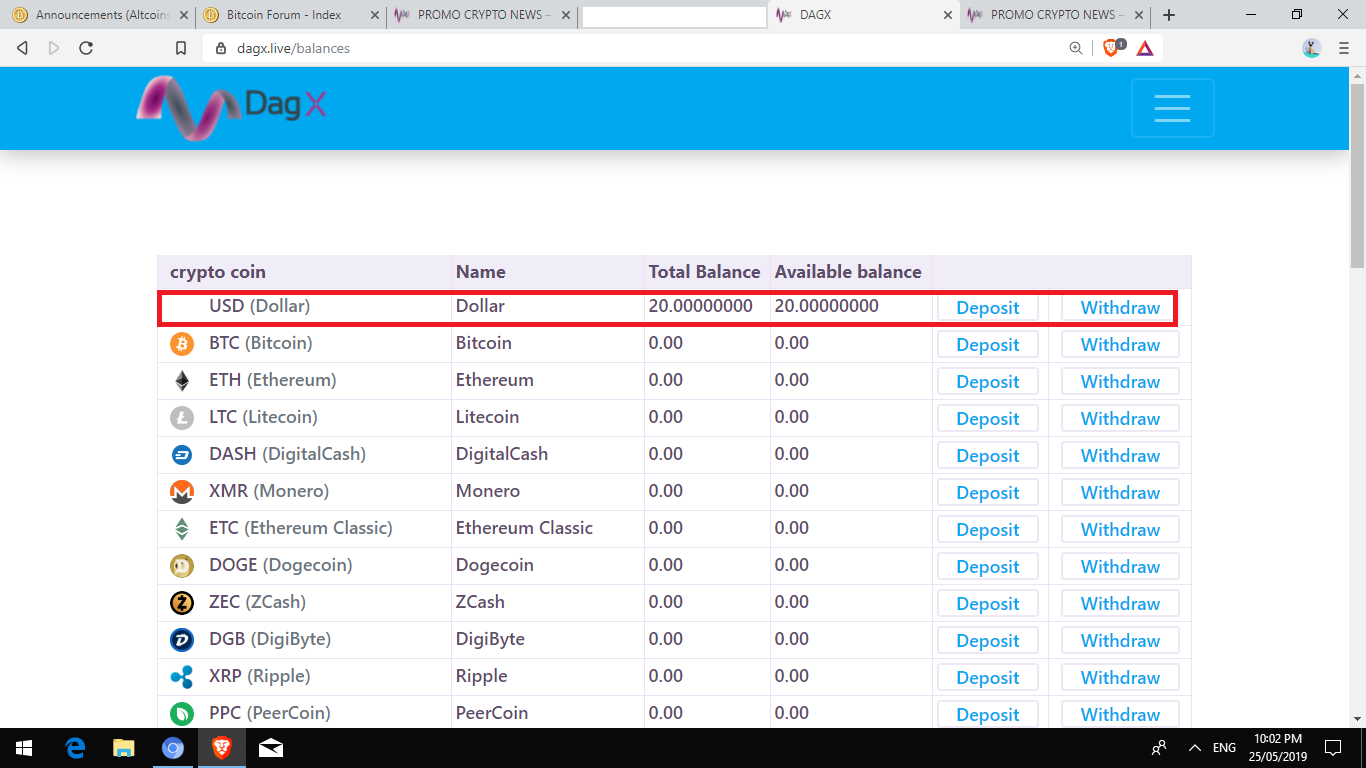The width and height of the screenshot is (1366, 768).
Task: Open the Mail app from the taskbar
Action: (270, 747)
